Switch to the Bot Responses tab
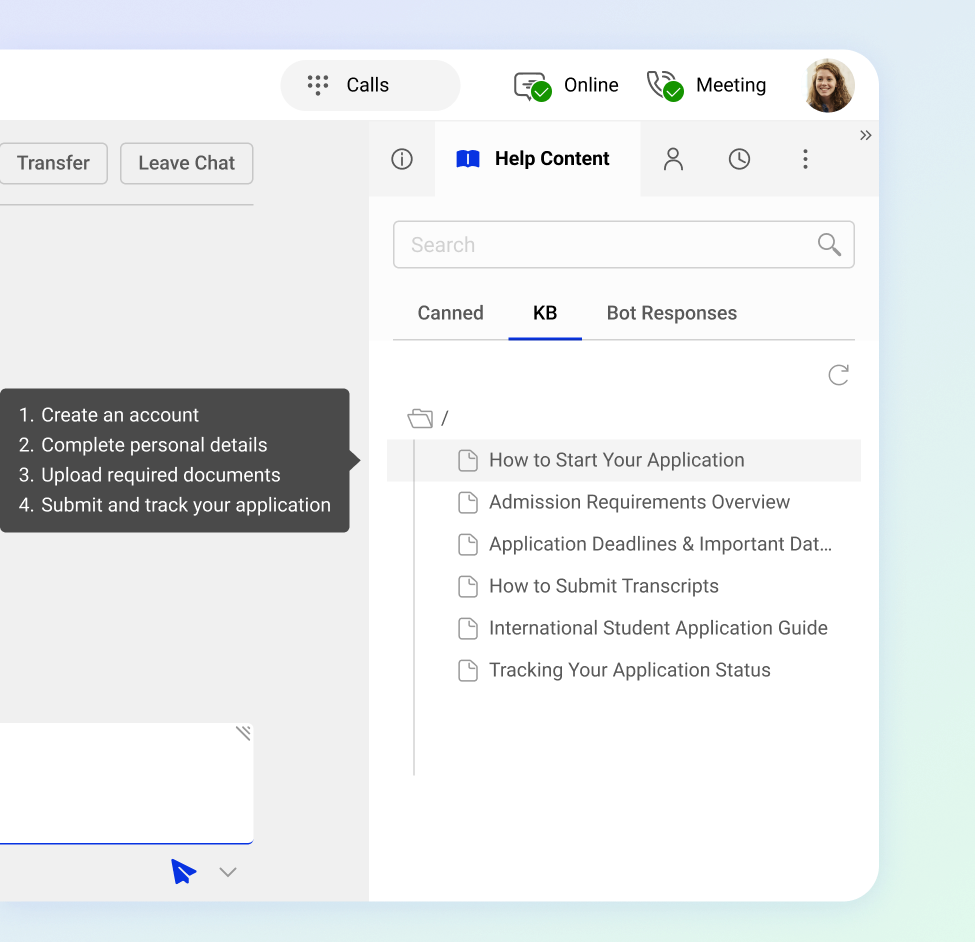975x942 pixels. (x=671, y=313)
